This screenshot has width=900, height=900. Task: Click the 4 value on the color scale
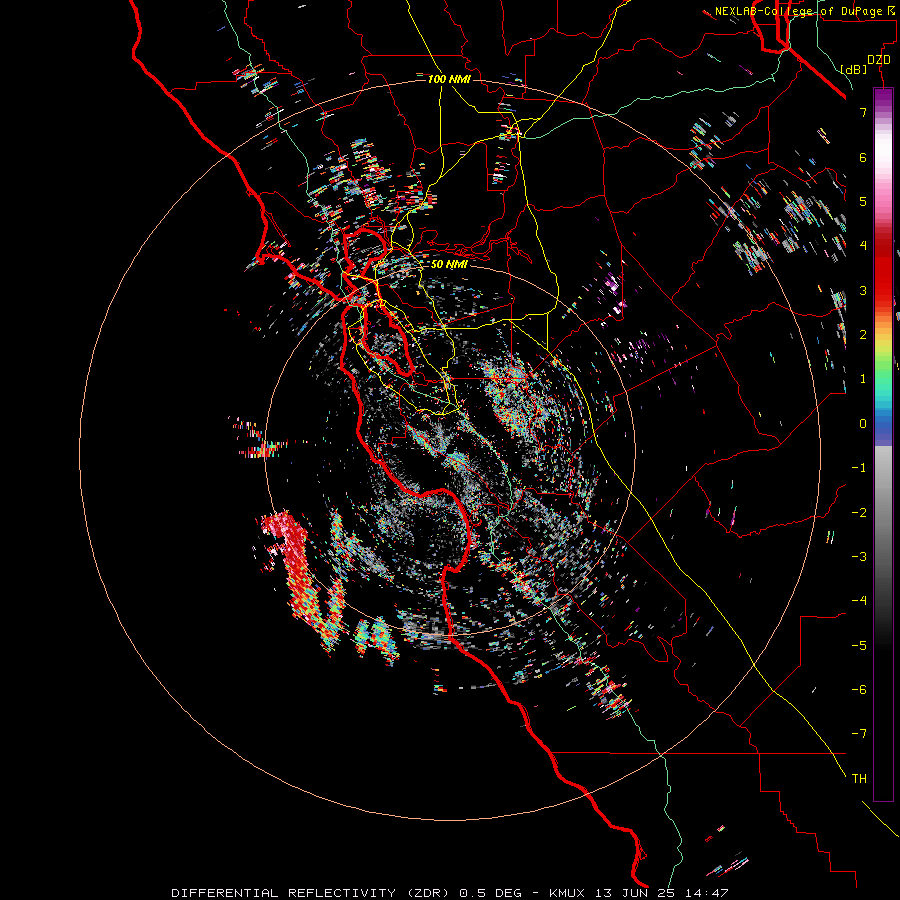(x=863, y=246)
